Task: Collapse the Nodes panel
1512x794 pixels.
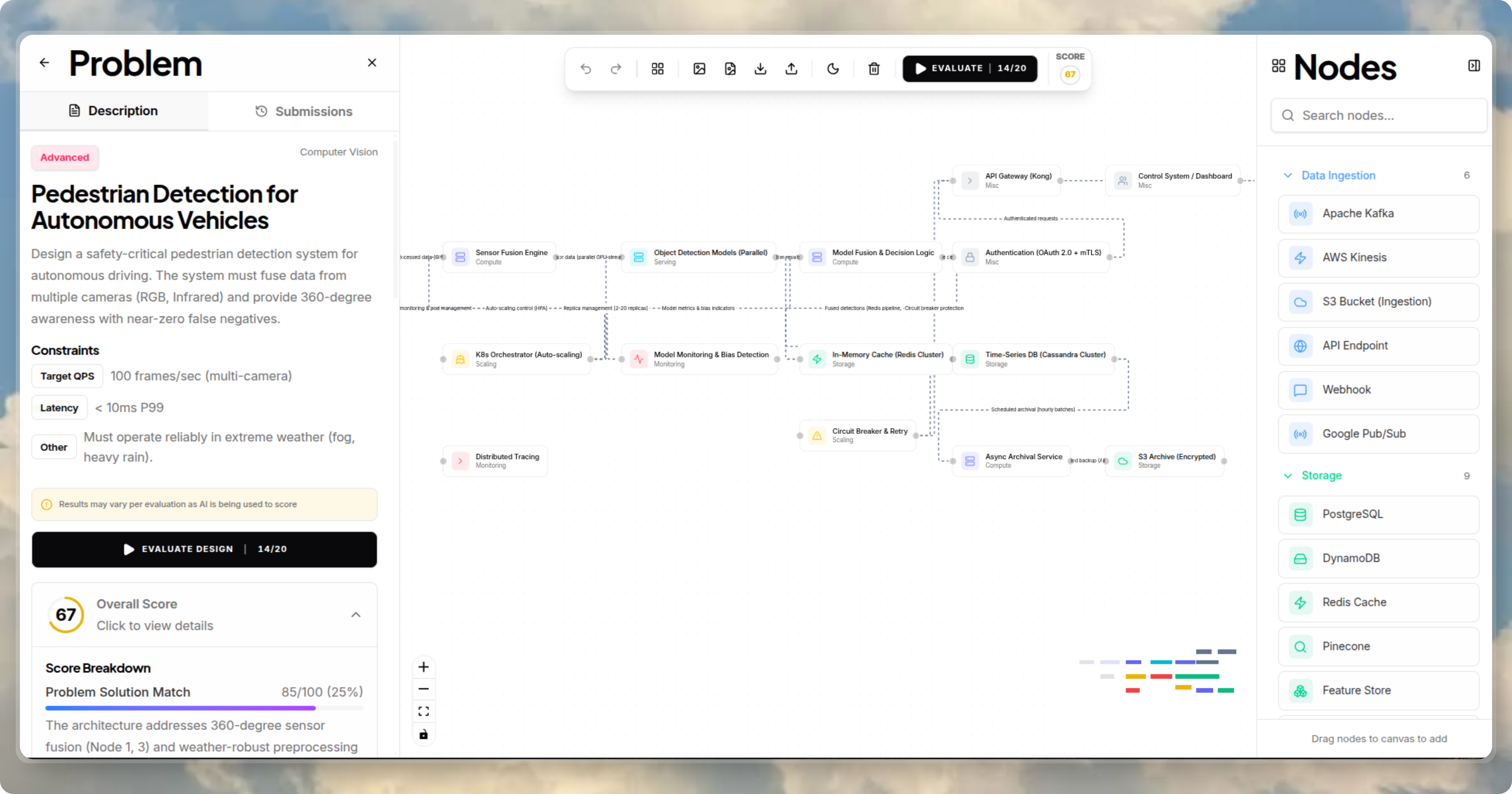Action: [x=1474, y=65]
